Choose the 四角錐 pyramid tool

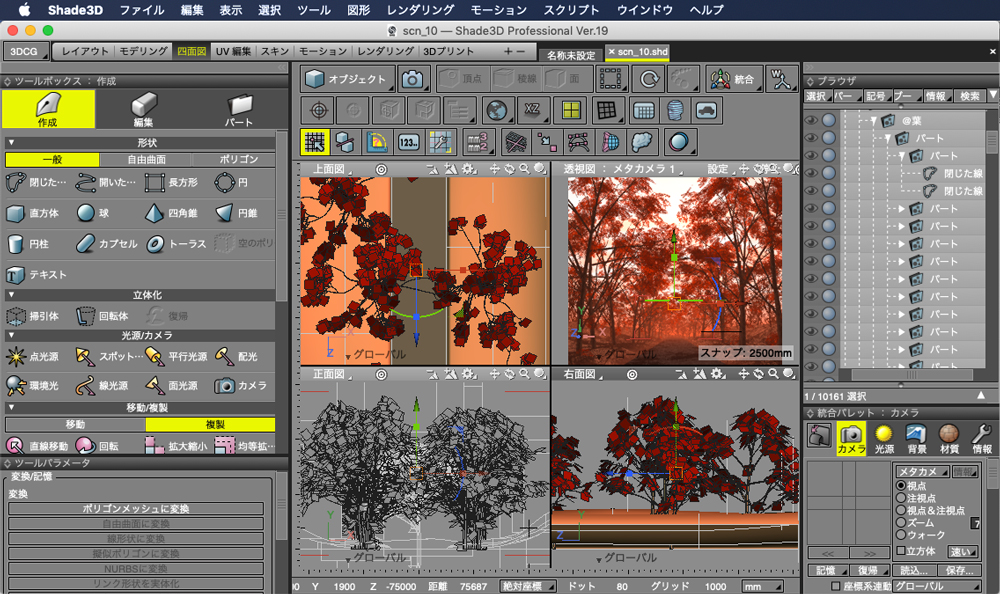coord(172,213)
